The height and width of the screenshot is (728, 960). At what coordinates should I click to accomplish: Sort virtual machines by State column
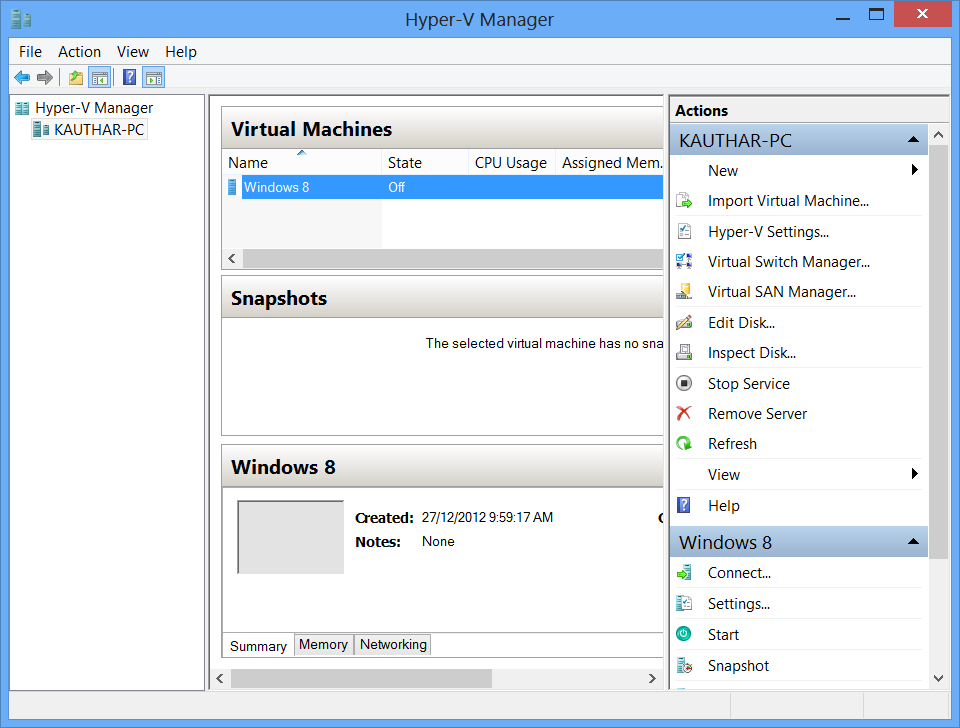(426, 163)
